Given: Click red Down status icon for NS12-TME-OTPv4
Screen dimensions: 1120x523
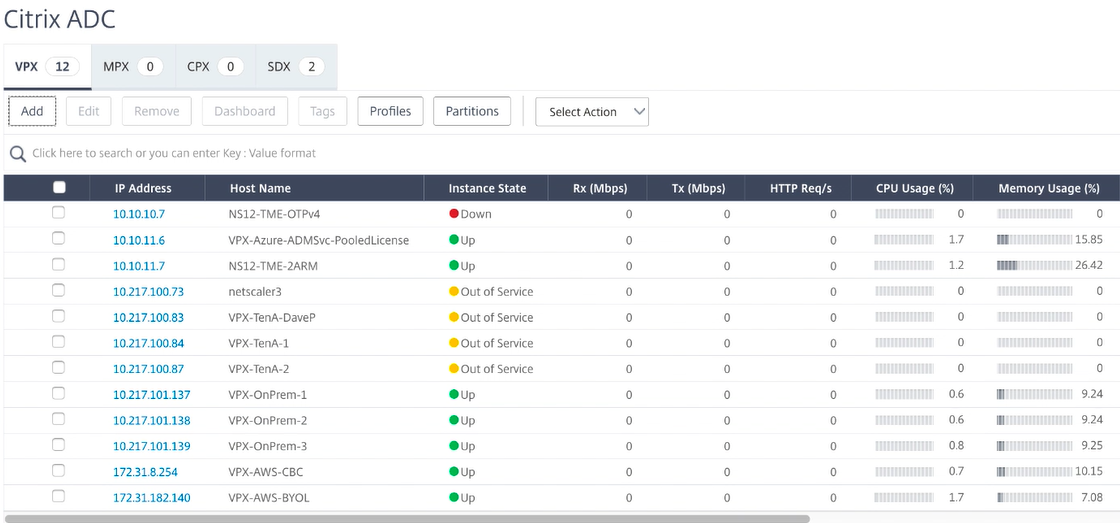Looking at the screenshot, I should (x=454, y=214).
